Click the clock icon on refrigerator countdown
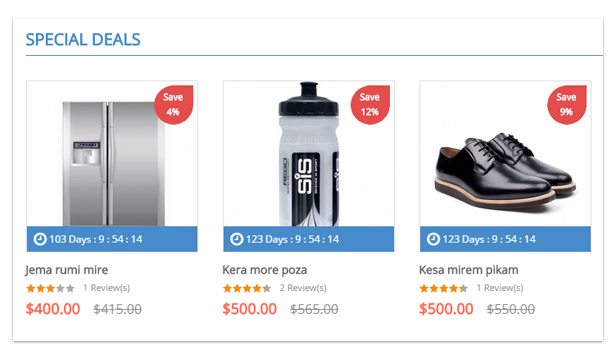 coord(40,239)
